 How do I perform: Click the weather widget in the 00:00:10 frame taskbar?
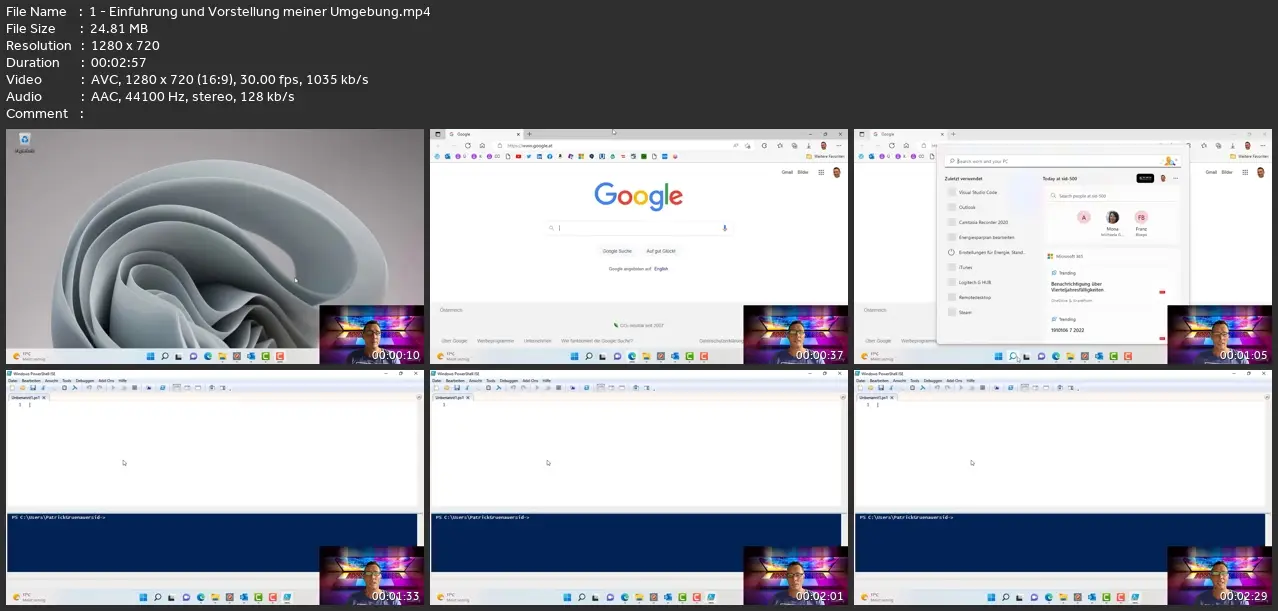click(x=27, y=356)
